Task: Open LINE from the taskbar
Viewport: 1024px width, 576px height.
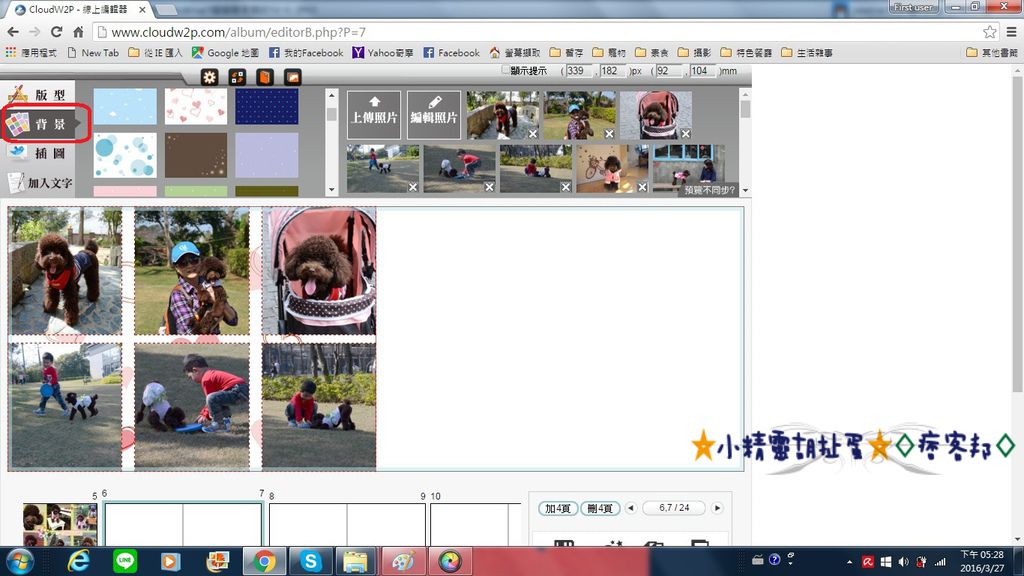Action: coord(125,561)
